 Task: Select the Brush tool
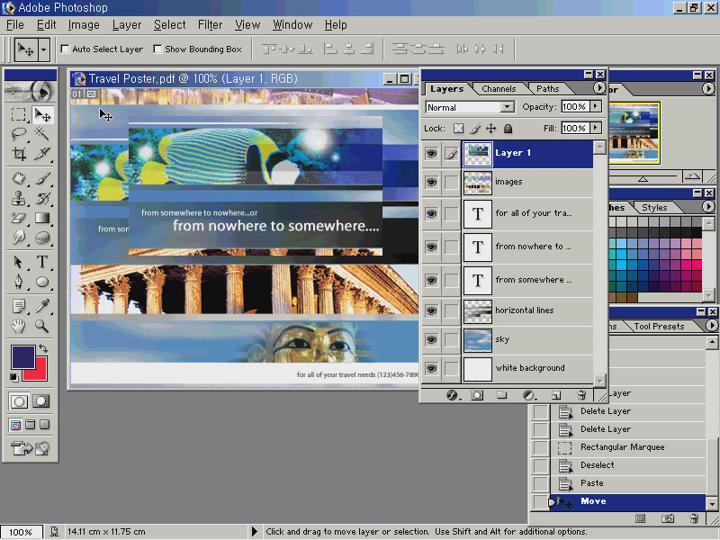point(42,179)
